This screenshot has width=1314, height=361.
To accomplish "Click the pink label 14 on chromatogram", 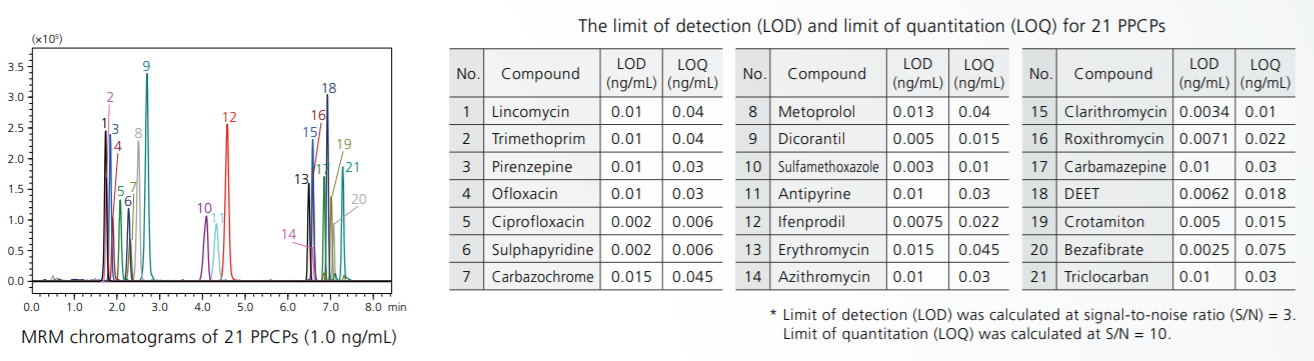I will (289, 234).
